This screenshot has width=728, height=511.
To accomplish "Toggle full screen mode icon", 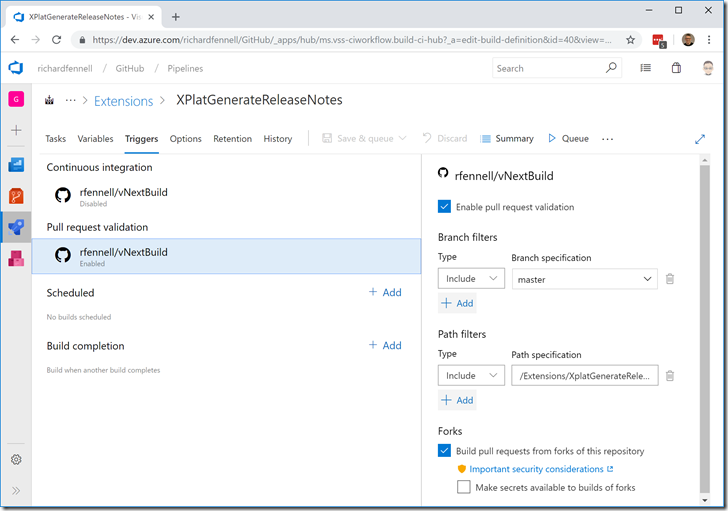I will coord(700,139).
